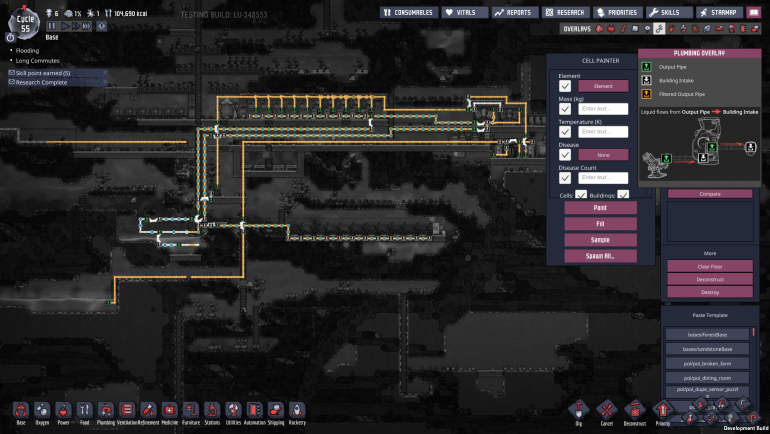The height and width of the screenshot is (434, 770).
Task: Toggle the Materials overlay icon
Action: (x=635, y=29)
